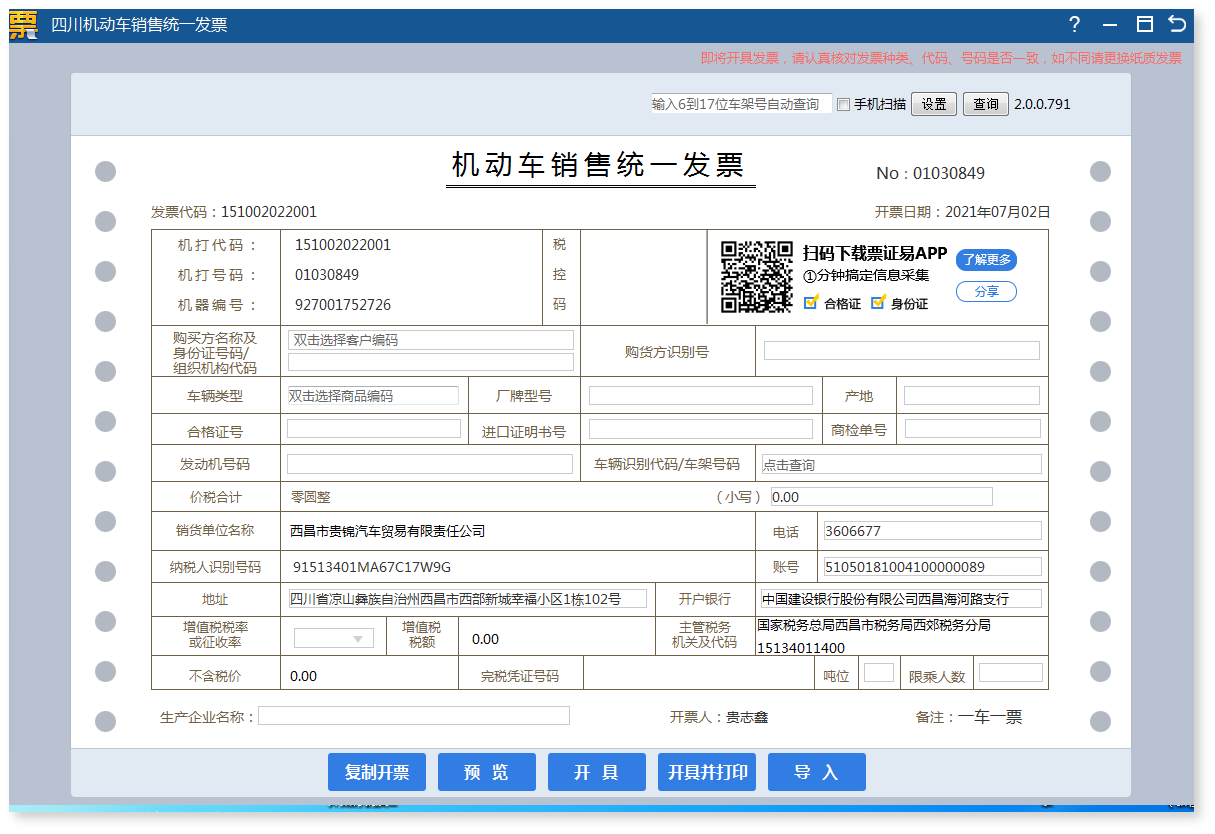
Task: Toggle the 手机扫描 checkbox
Action: tap(843, 104)
